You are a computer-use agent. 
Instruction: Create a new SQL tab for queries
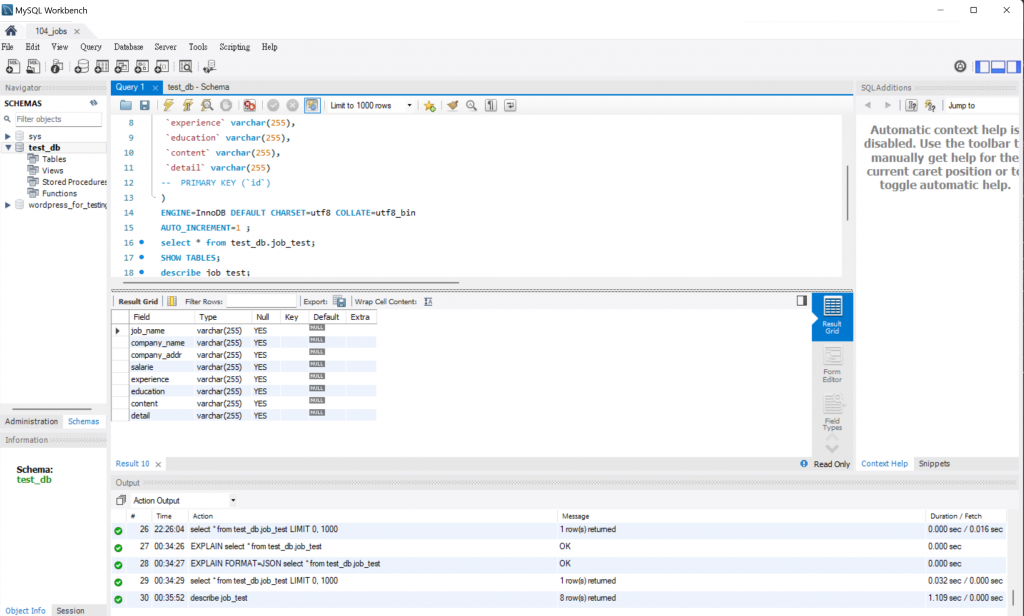12,66
